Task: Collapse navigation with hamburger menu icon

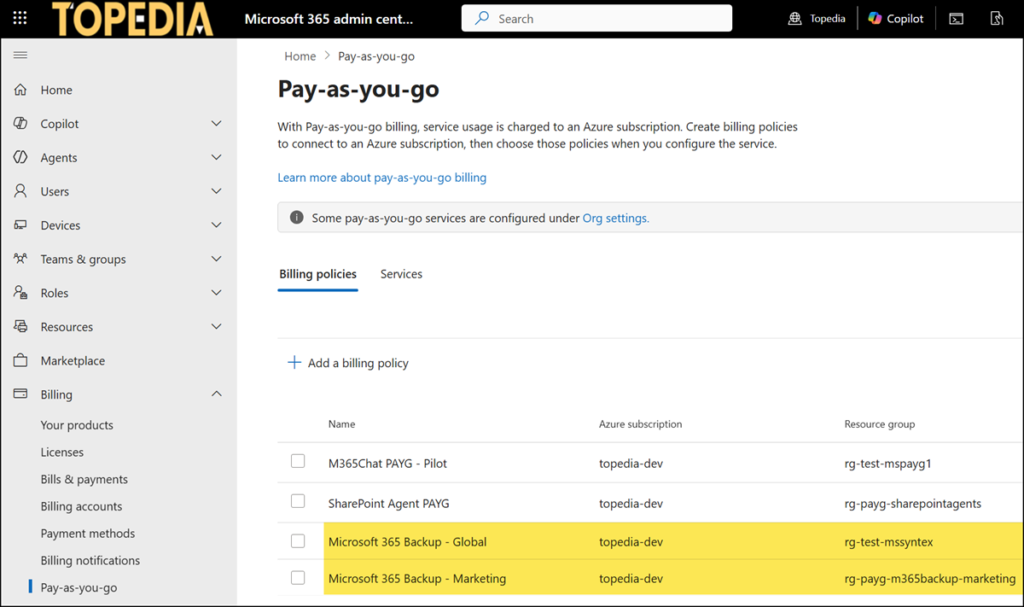Action: point(20,55)
